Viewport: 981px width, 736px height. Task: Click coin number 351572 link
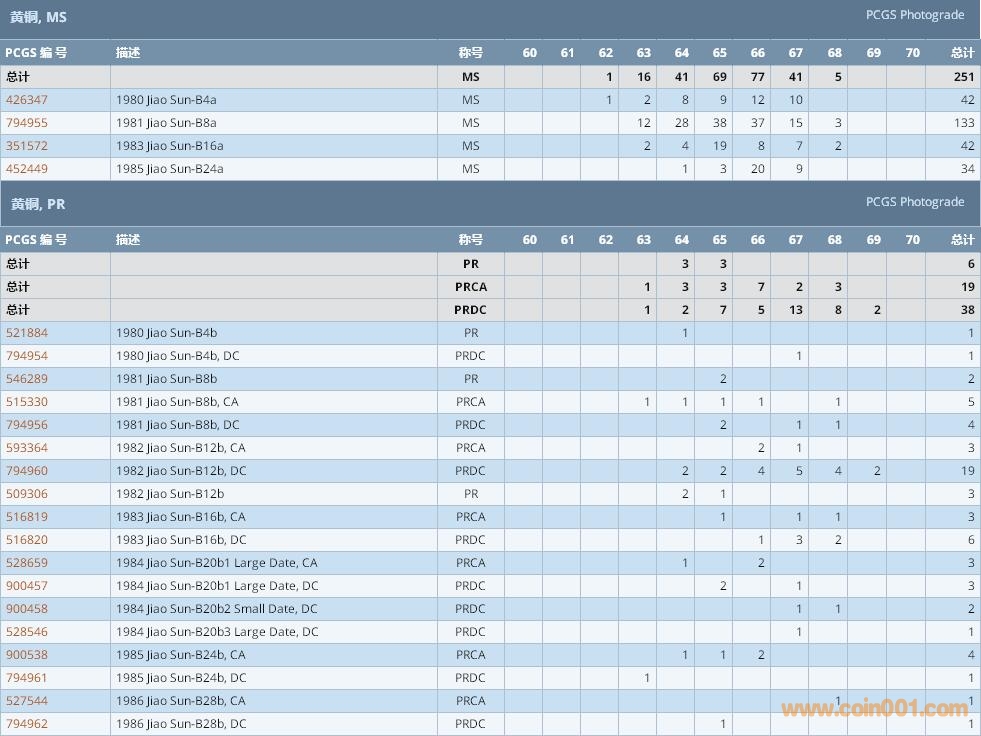point(27,146)
